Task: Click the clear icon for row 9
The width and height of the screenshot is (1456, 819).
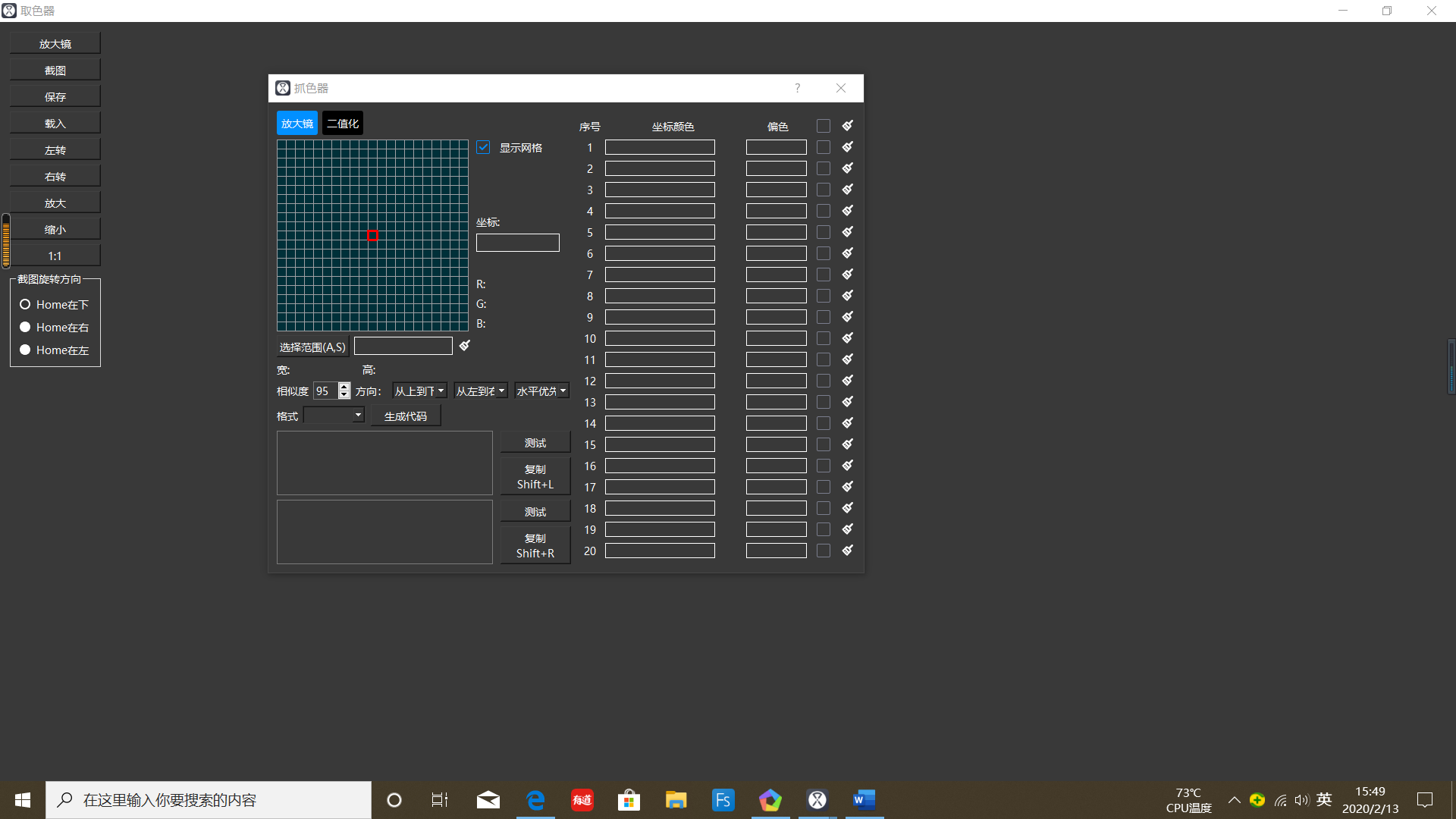Action: 848,316
